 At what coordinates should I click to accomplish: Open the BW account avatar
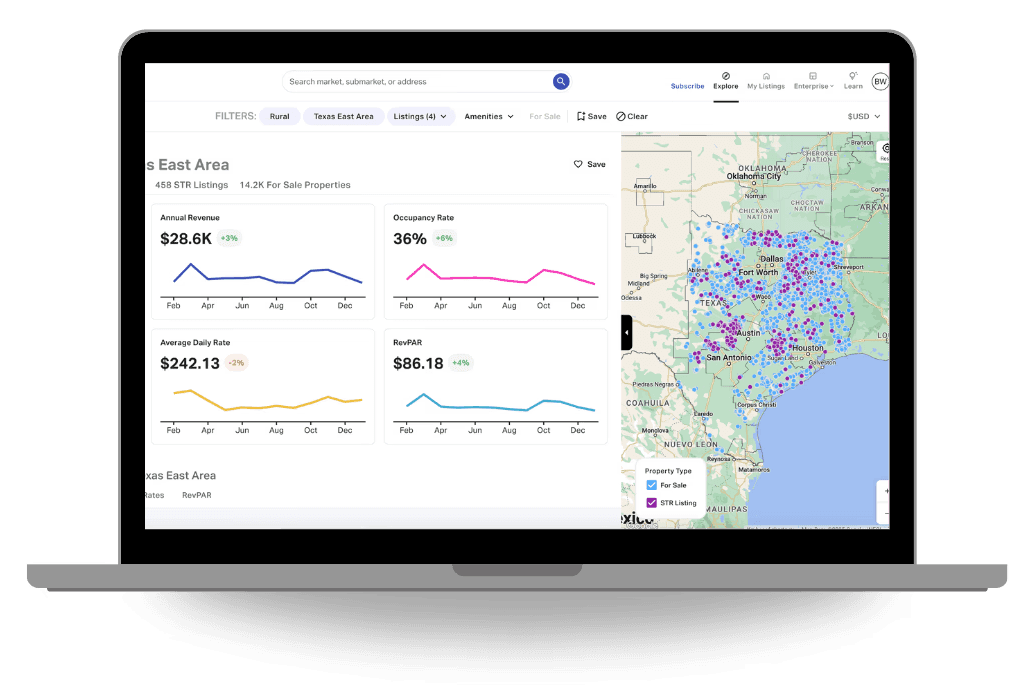pyautogui.click(x=879, y=81)
